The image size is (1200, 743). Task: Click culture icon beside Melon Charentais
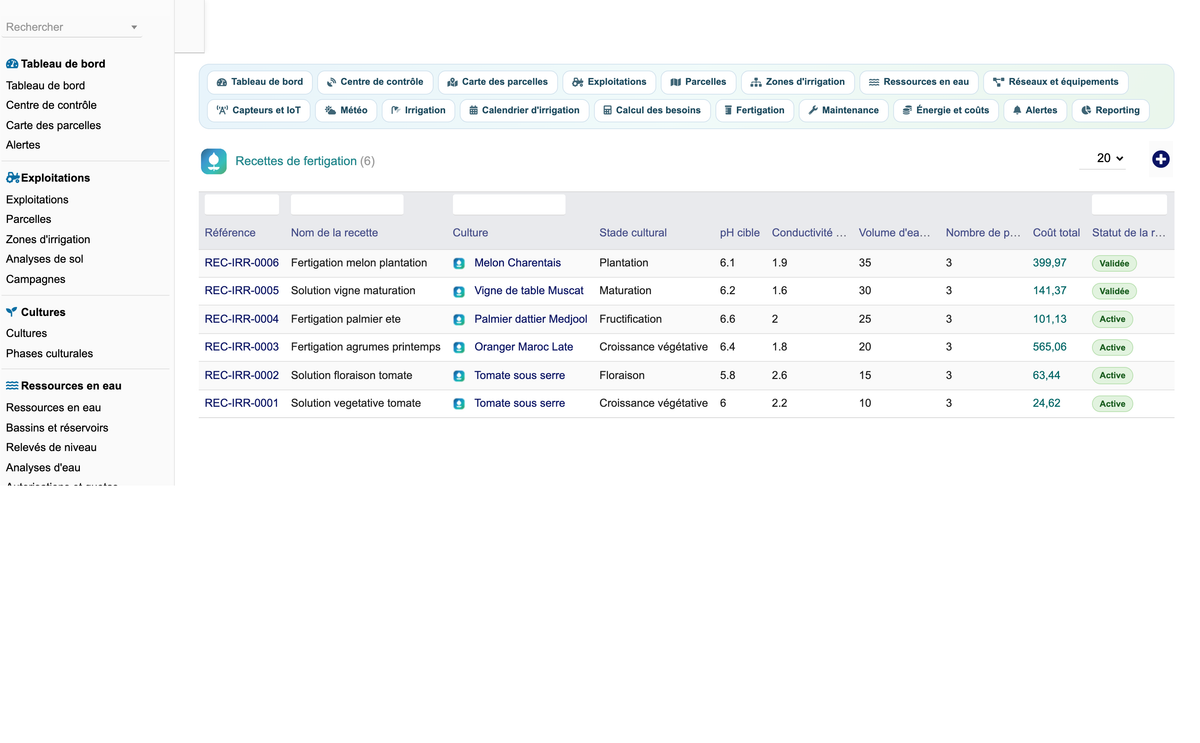tap(459, 263)
